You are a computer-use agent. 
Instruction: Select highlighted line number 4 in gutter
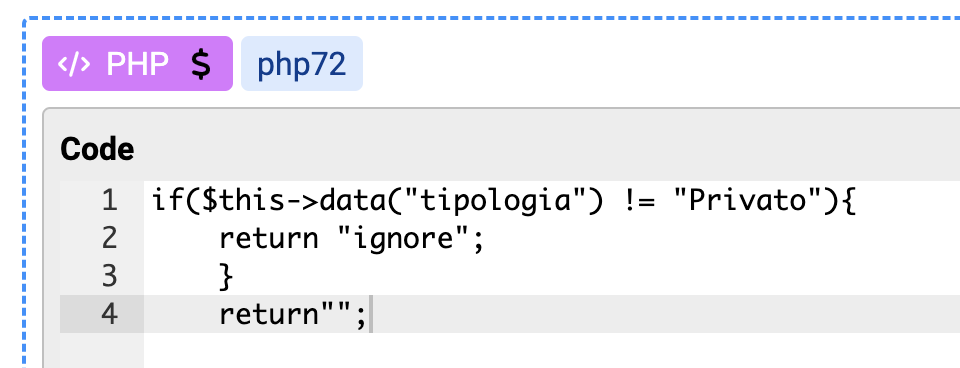tap(109, 314)
